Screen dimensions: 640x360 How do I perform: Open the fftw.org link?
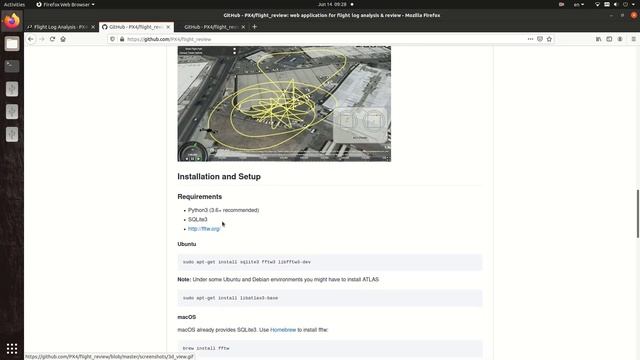[204, 229]
